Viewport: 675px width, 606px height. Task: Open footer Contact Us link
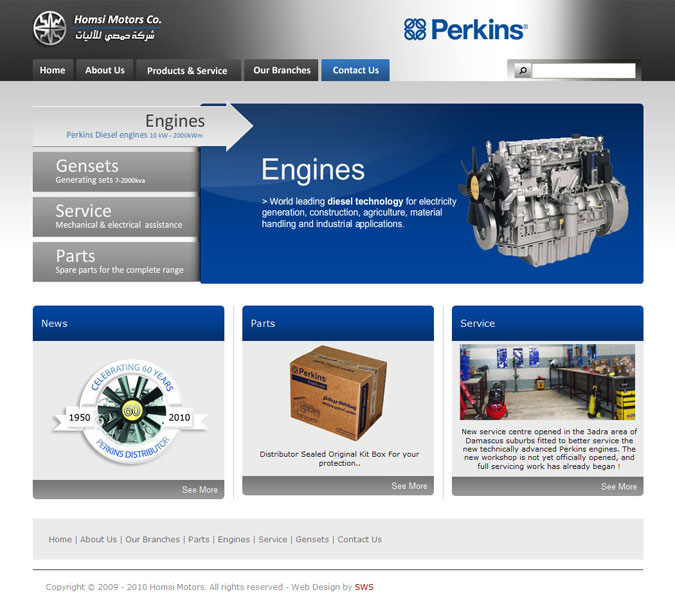[359, 539]
